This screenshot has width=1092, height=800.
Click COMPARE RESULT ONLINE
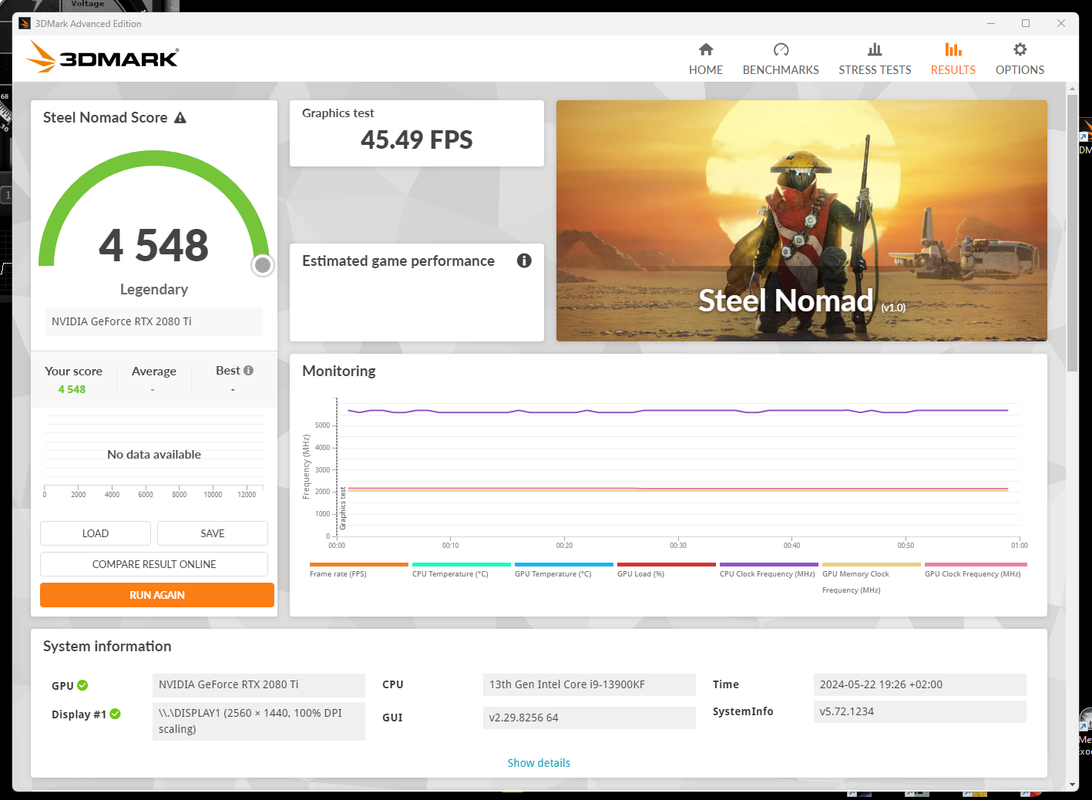154,564
